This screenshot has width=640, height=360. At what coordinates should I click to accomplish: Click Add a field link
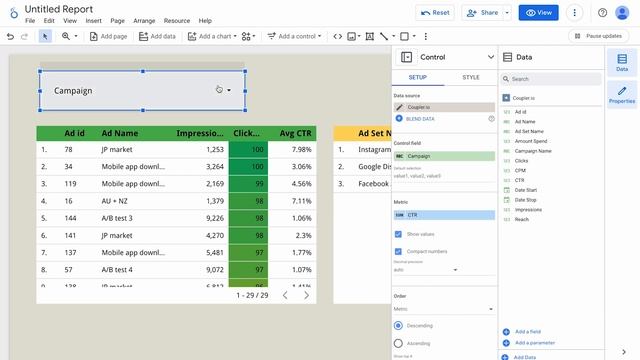[528, 331]
